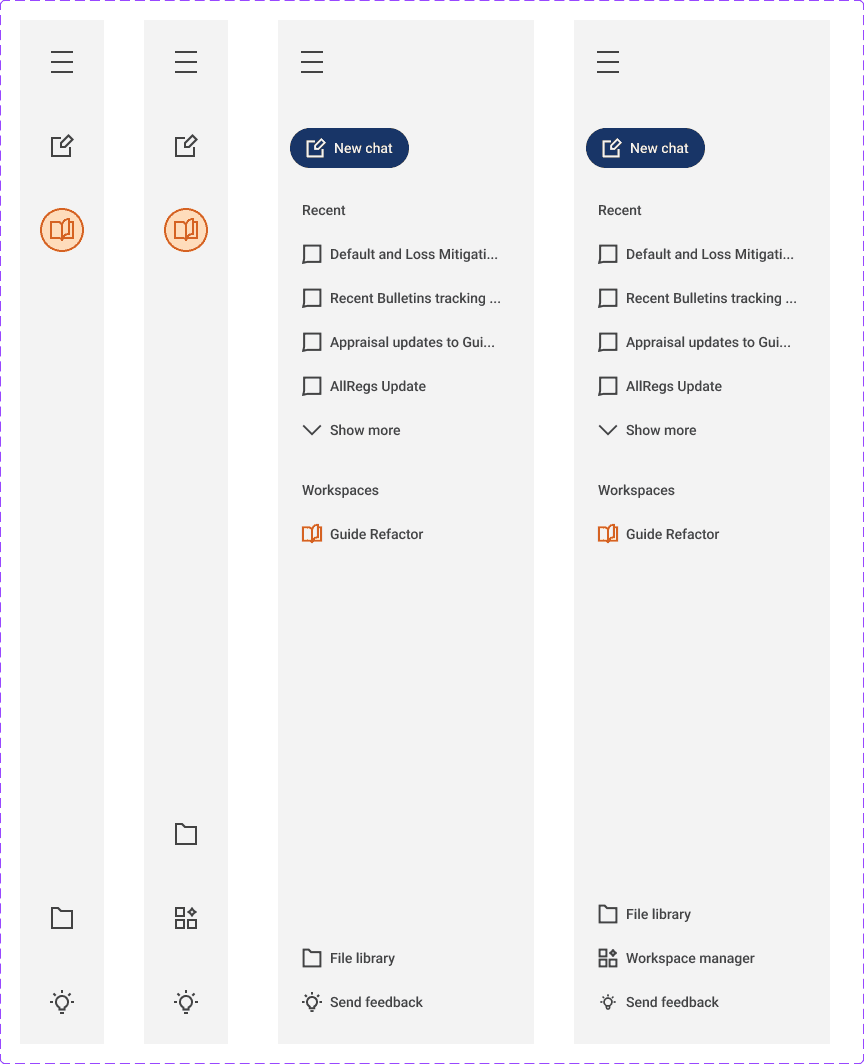The width and height of the screenshot is (864, 1064).
Task: Click the Send feedback lightbulb icon in first sidebar
Action: pos(62,1001)
